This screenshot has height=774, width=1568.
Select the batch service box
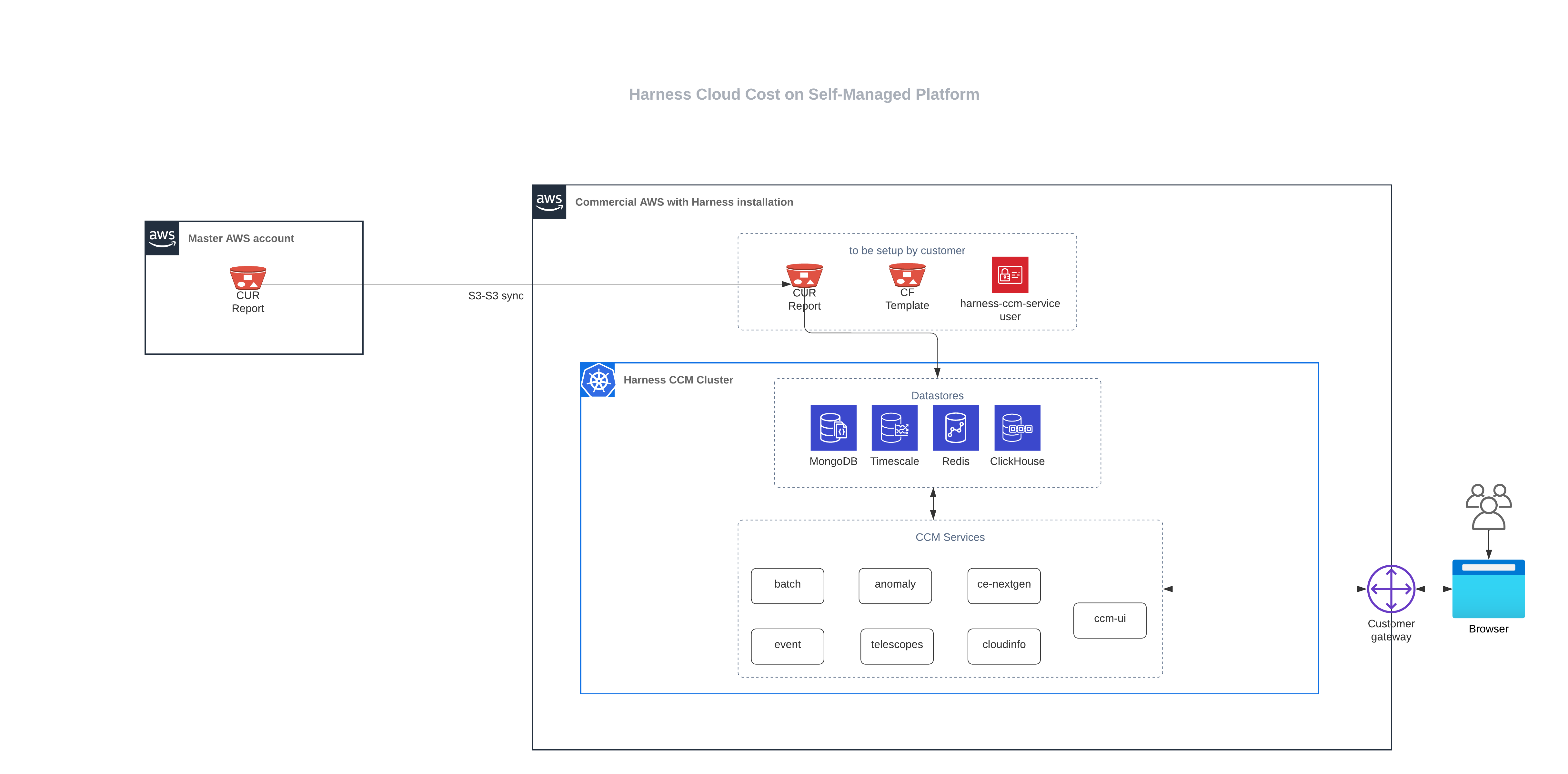[x=787, y=585]
